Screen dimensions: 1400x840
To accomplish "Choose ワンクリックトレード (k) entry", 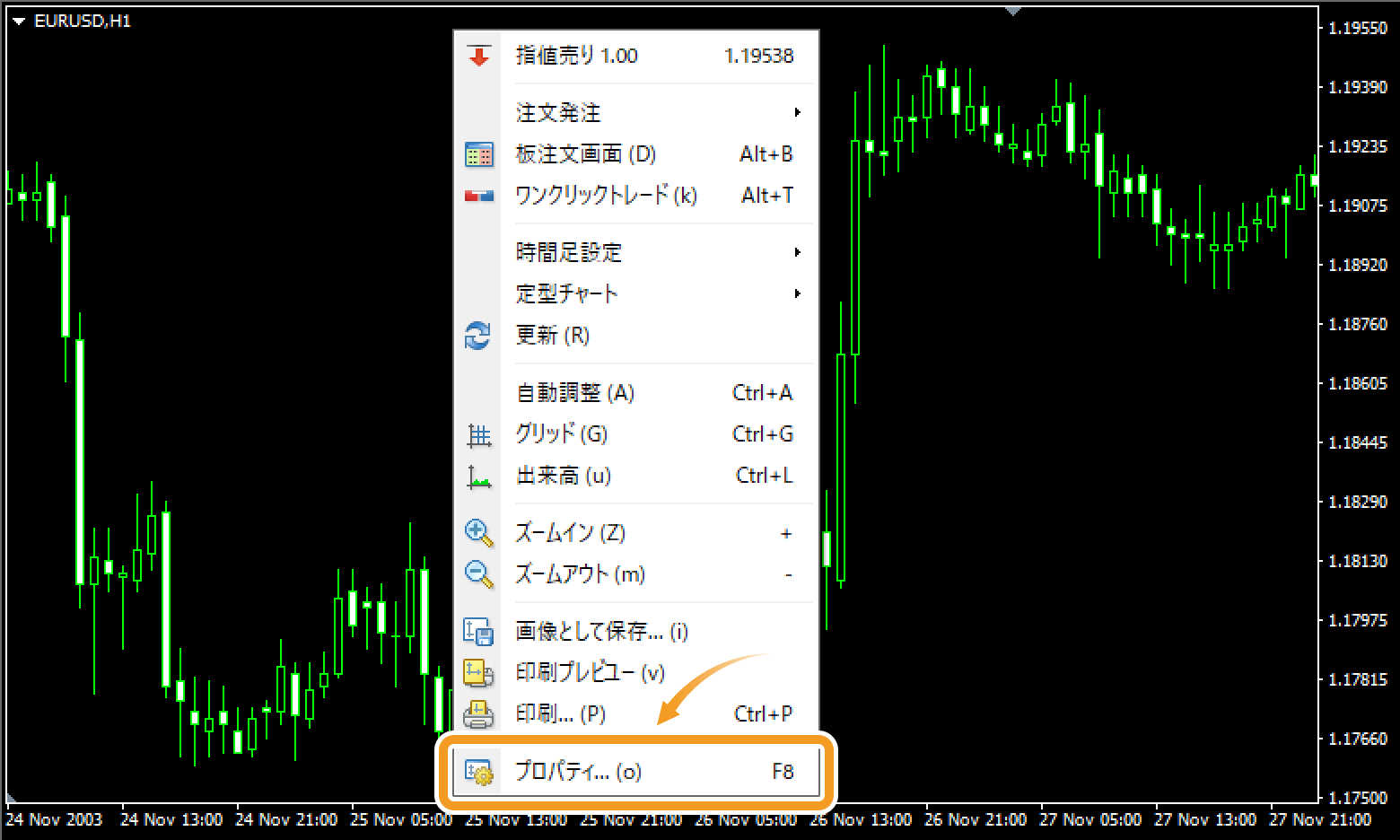I will [x=636, y=195].
